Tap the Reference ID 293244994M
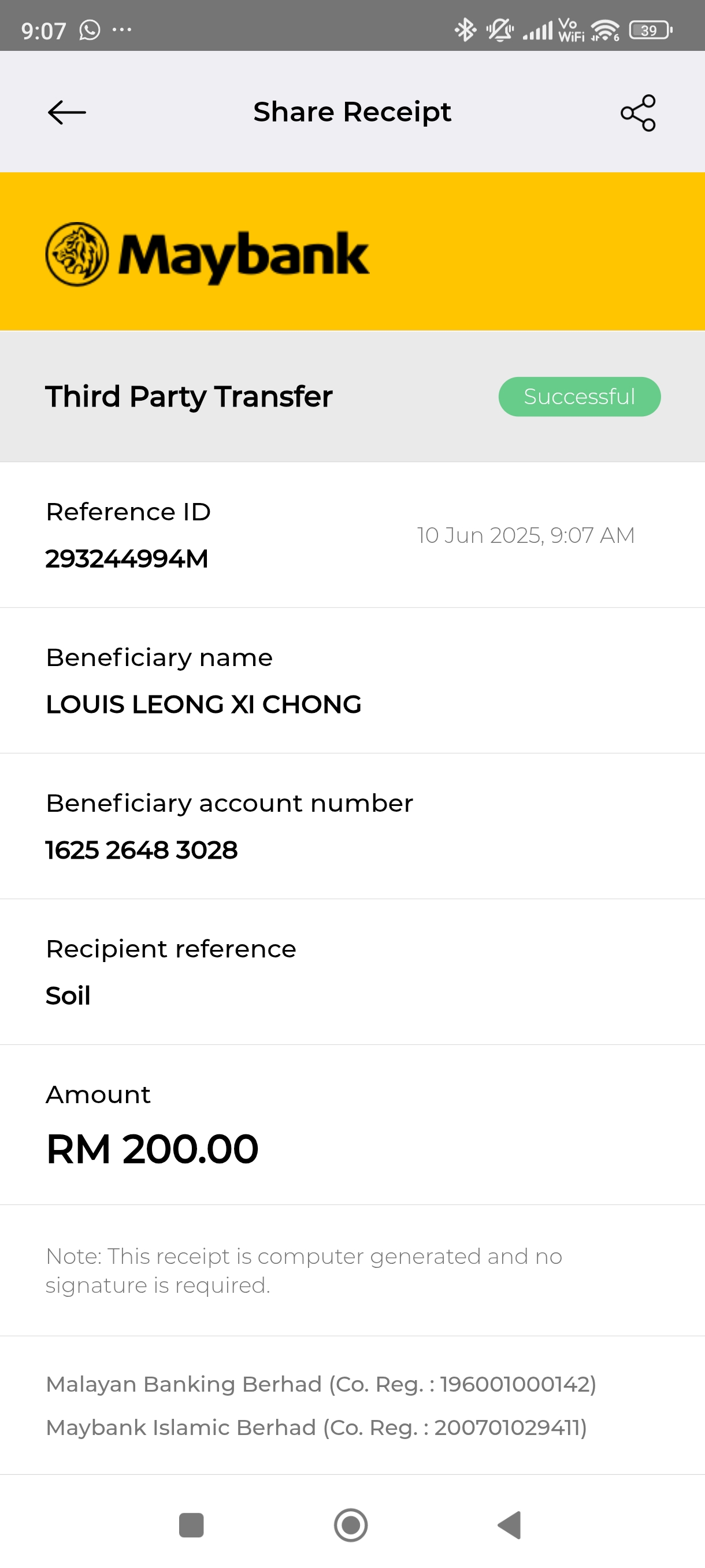This screenshot has height=1568, width=705. [127, 559]
